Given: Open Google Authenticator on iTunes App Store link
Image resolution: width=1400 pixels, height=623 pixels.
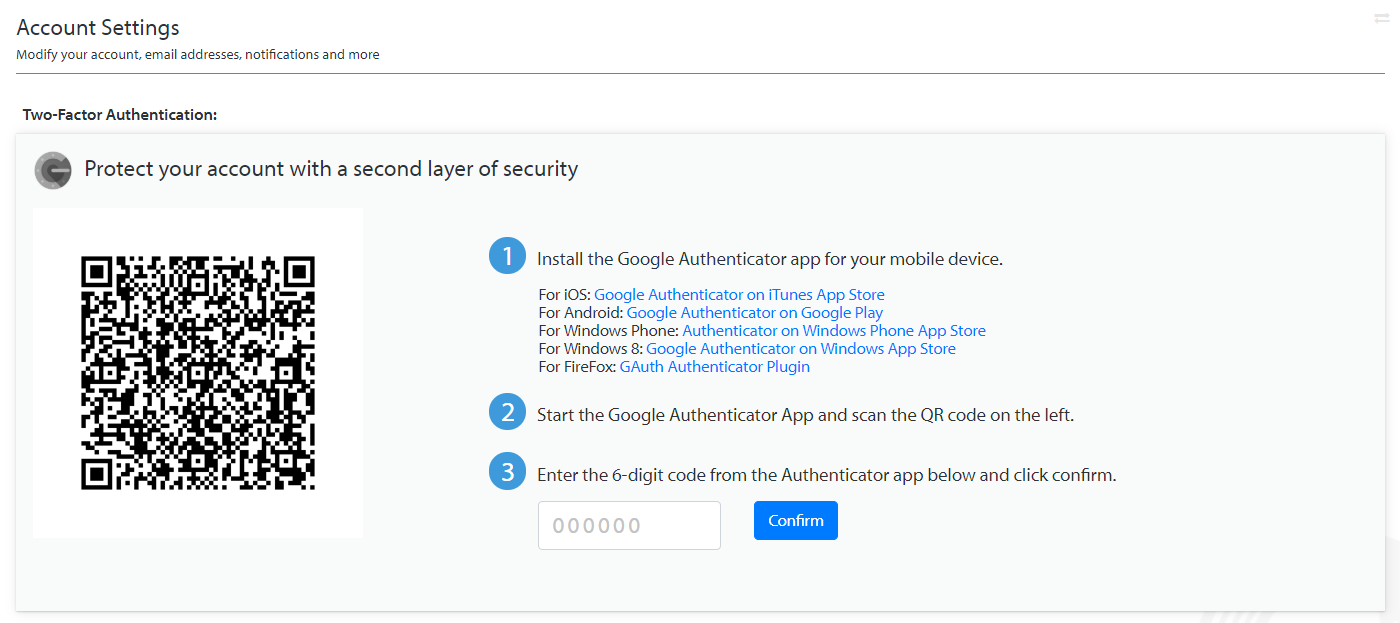Looking at the screenshot, I should pyautogui.click(x=739, y=295).
